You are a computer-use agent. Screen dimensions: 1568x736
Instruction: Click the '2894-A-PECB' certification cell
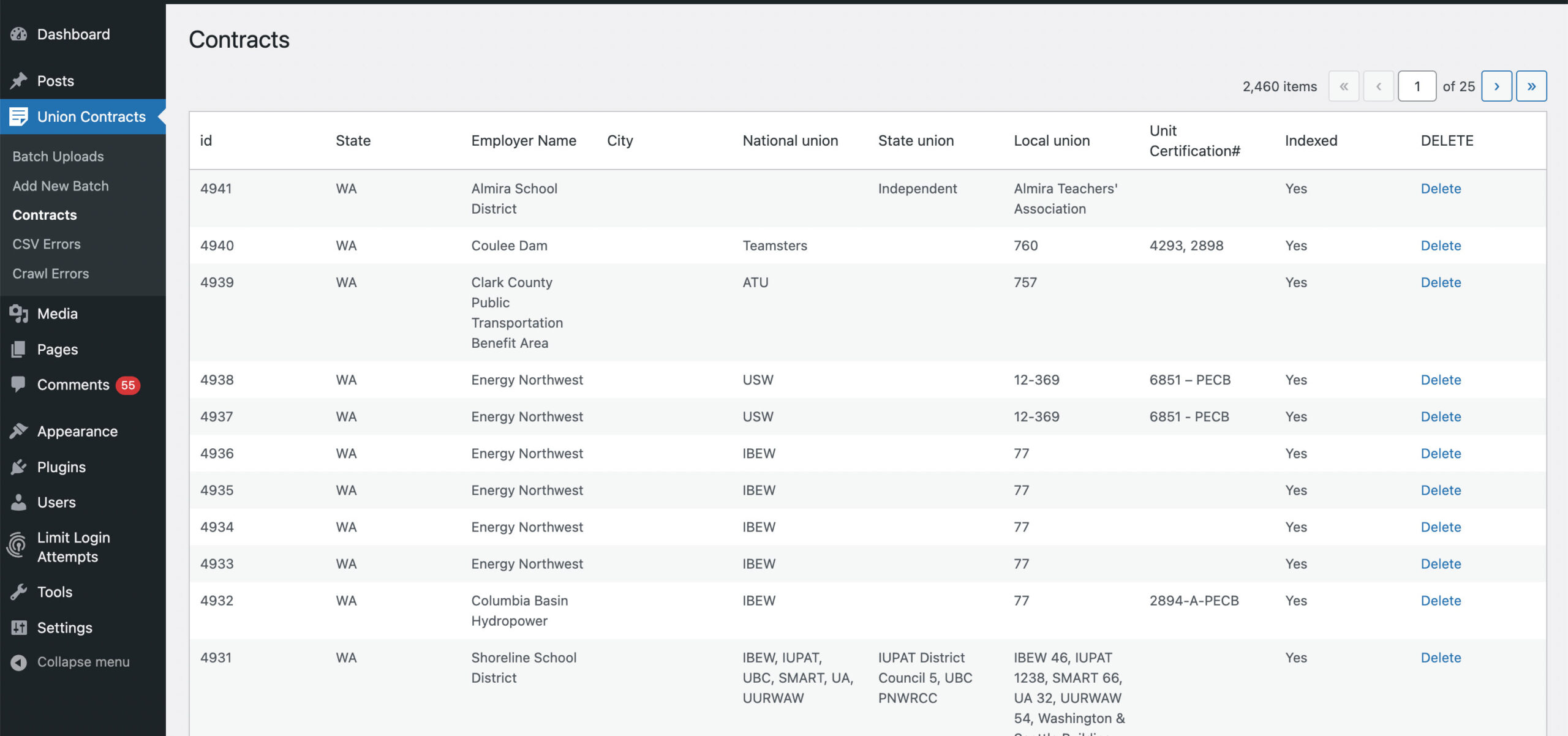pyautogui.click(x=1194, y=601)
